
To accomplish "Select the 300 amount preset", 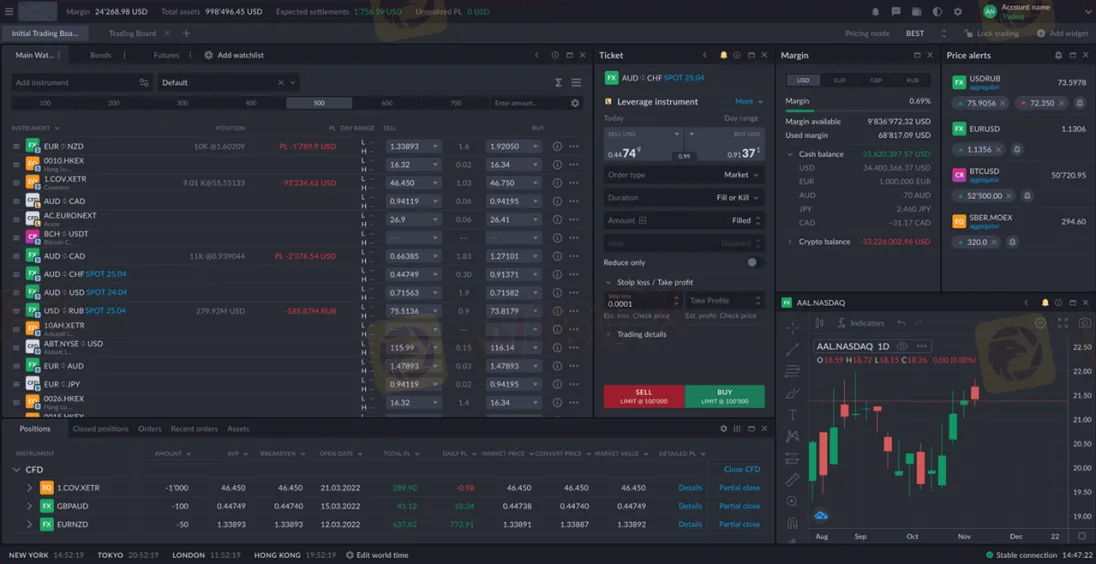I will 182,103.
